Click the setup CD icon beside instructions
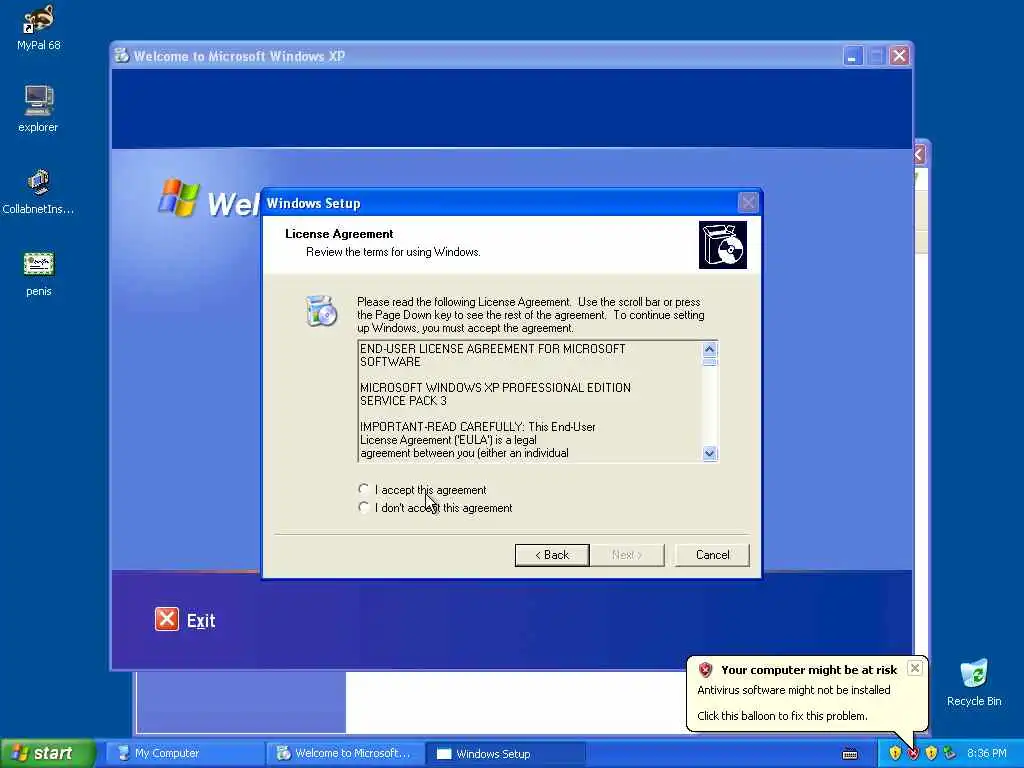 click(321, 310)
